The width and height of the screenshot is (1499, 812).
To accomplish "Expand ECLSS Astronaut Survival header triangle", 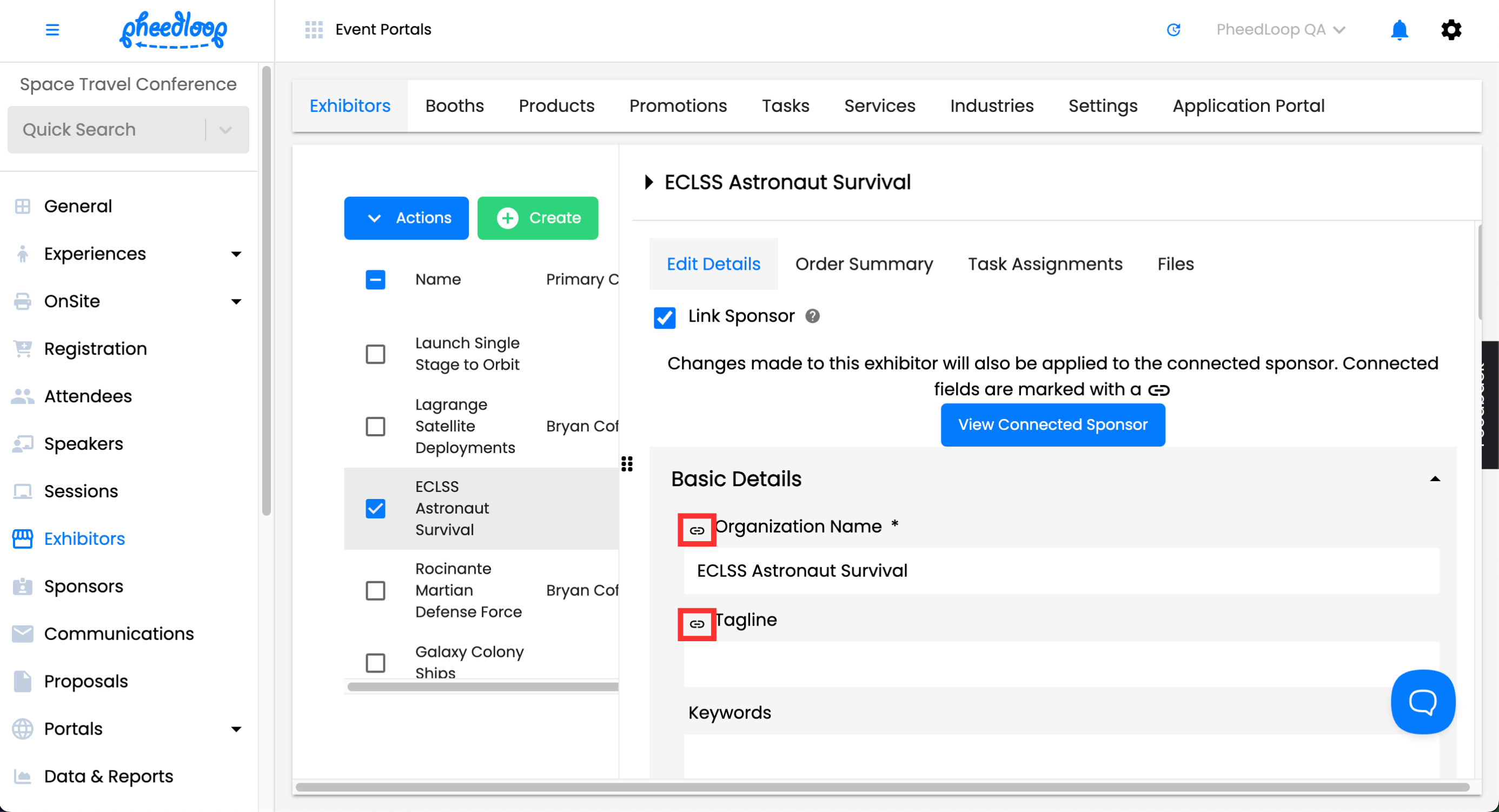I will (649, 182).
